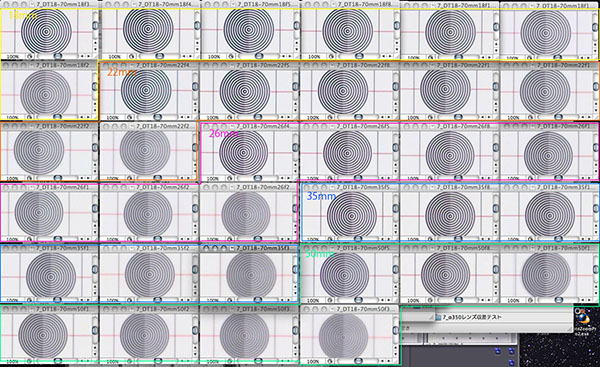This screenshot has width=600, height=367.
Task: Click the status icon in the 7_DT18-70mm50f3 window
Action: tap(330, 361)
